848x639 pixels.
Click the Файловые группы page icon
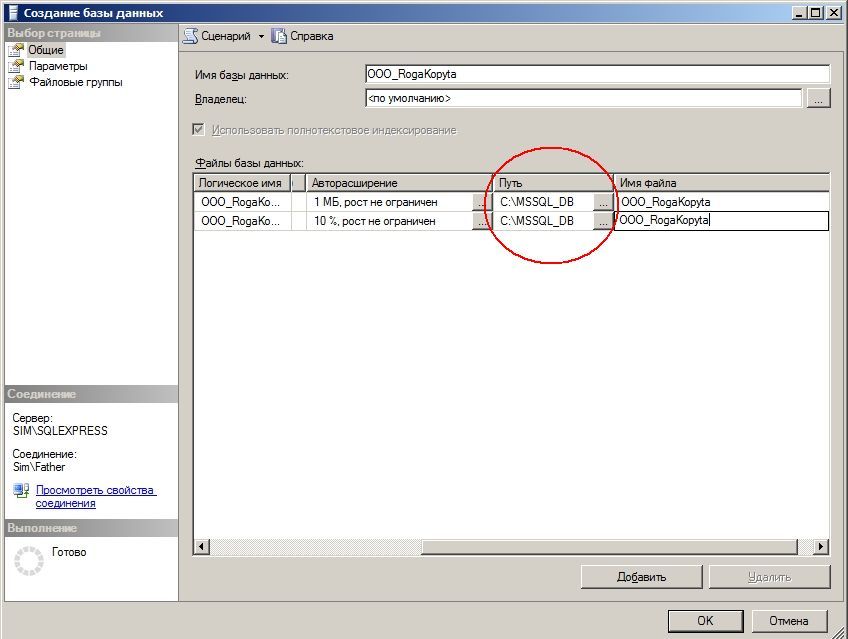coord(16,82)
